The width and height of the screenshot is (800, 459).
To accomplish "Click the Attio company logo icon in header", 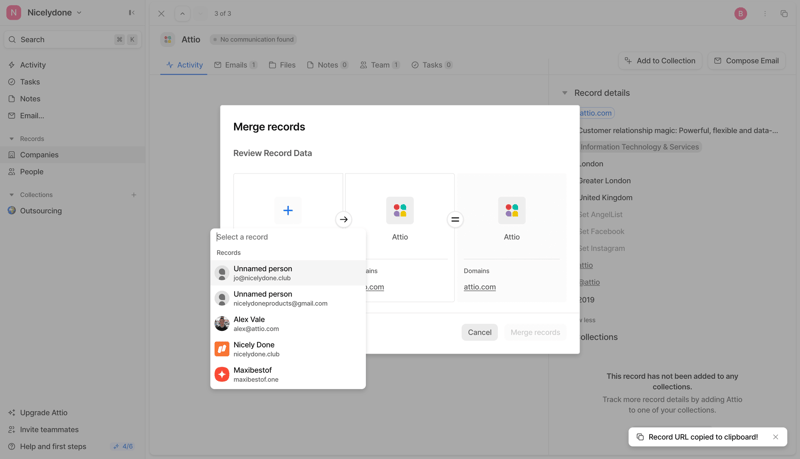I will pyautogui.click(x=168, y=39).
